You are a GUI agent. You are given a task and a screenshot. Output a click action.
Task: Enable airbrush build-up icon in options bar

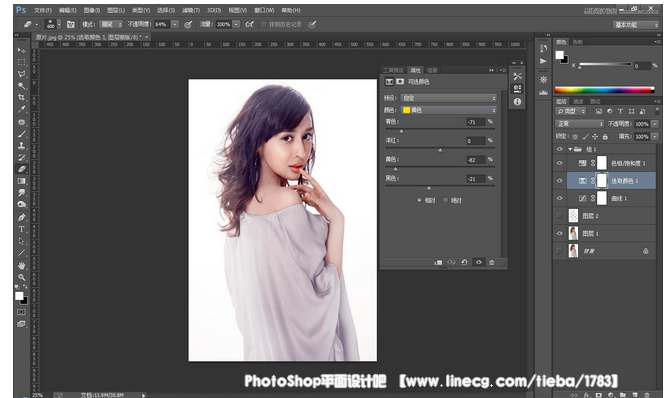click(250, 25)
